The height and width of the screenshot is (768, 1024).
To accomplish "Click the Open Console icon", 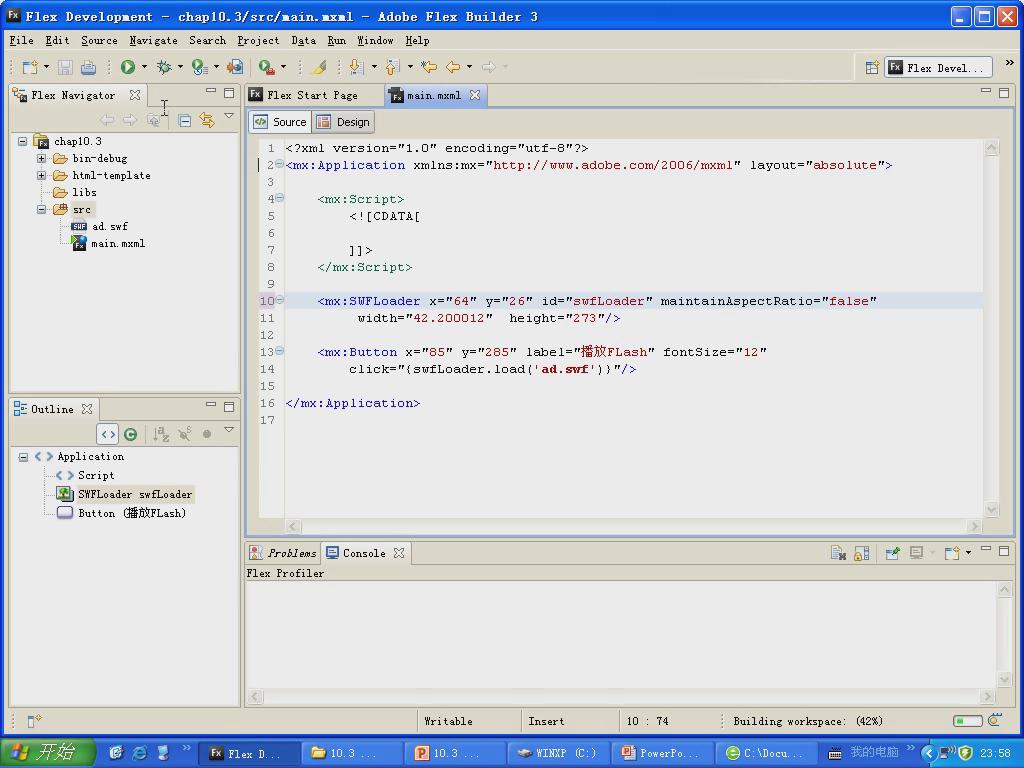I will (952, 553).
